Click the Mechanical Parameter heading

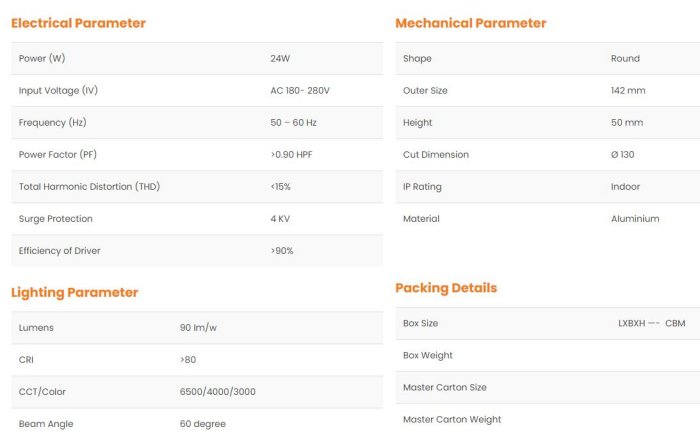point(471,23)
